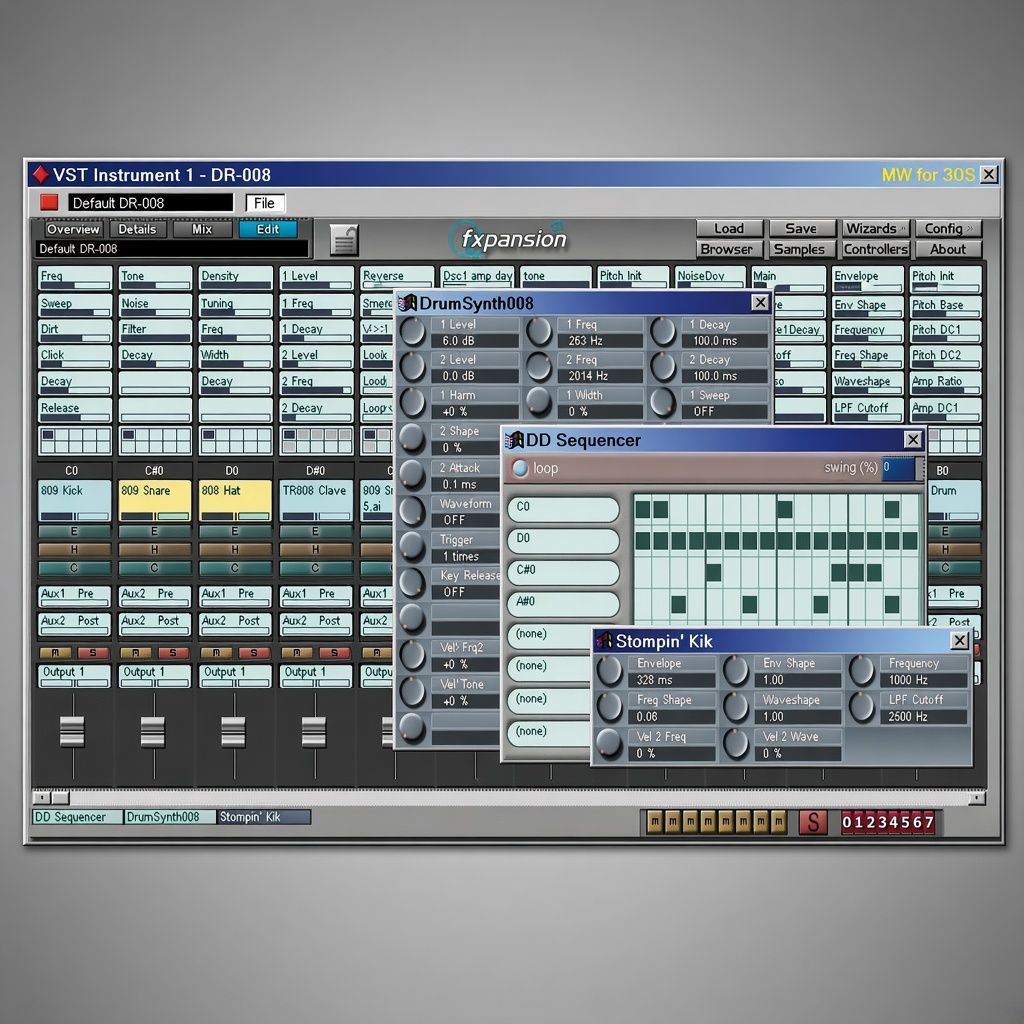Click the DrumSynth008 window title icon
1024x1024 pixels.
(x=408, y=303)
